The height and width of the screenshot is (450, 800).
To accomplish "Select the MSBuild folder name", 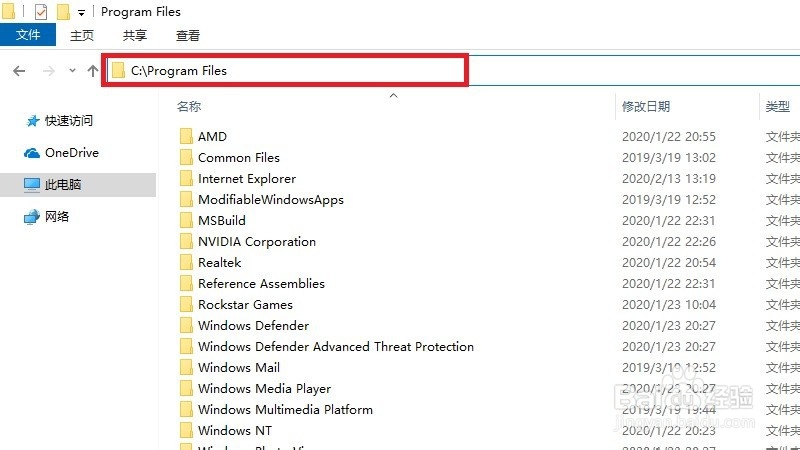I will [x=222, y=220].
